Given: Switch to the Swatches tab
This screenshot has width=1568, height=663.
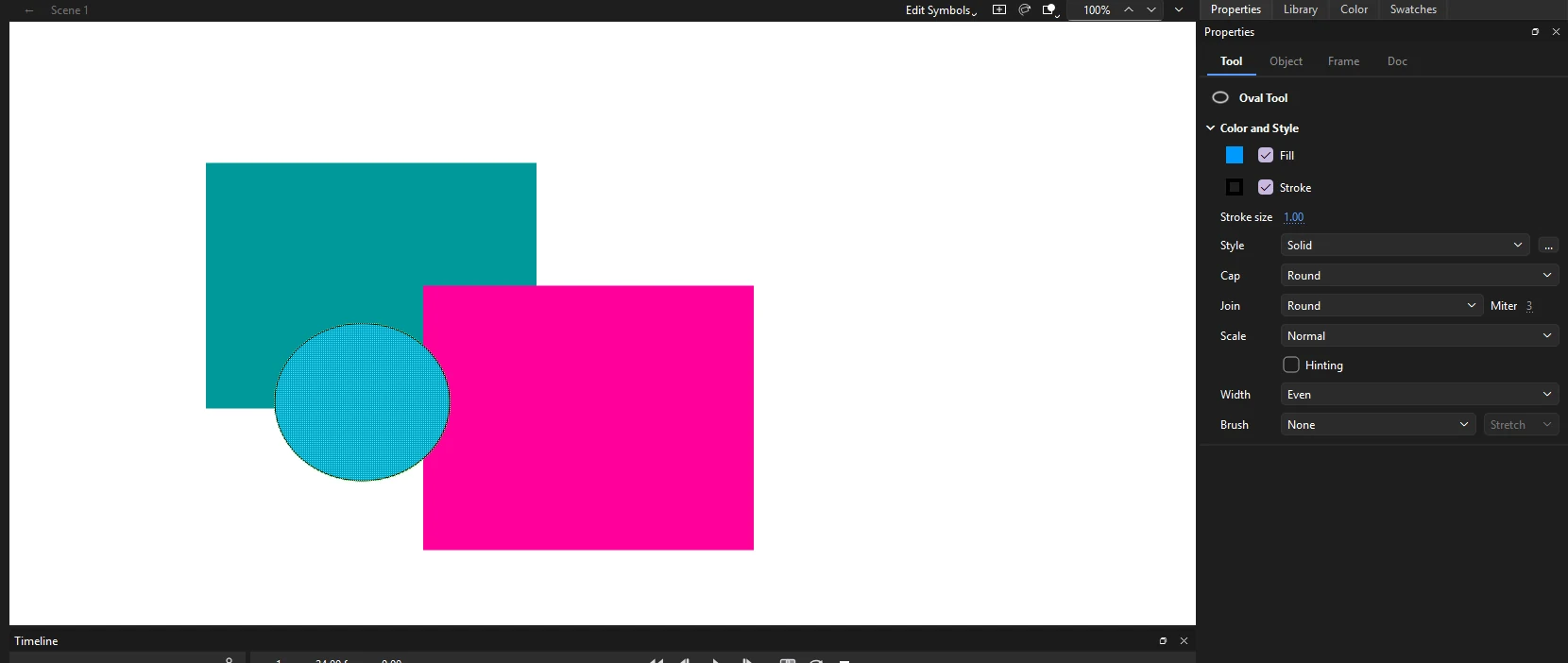Looking at the screenshot, I should coord(1413,9).
